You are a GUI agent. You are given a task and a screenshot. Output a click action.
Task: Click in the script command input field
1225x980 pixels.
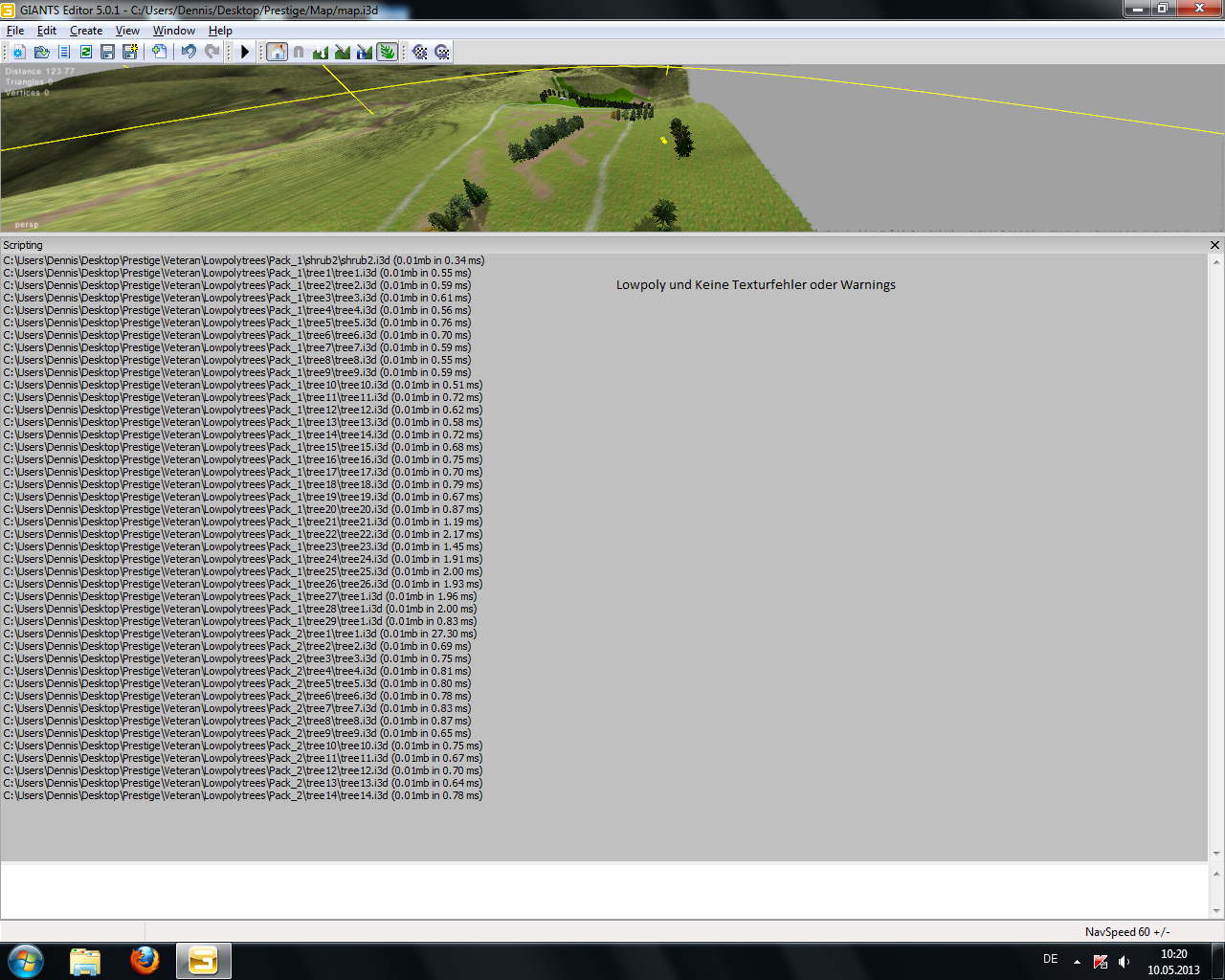coord(605,891)
